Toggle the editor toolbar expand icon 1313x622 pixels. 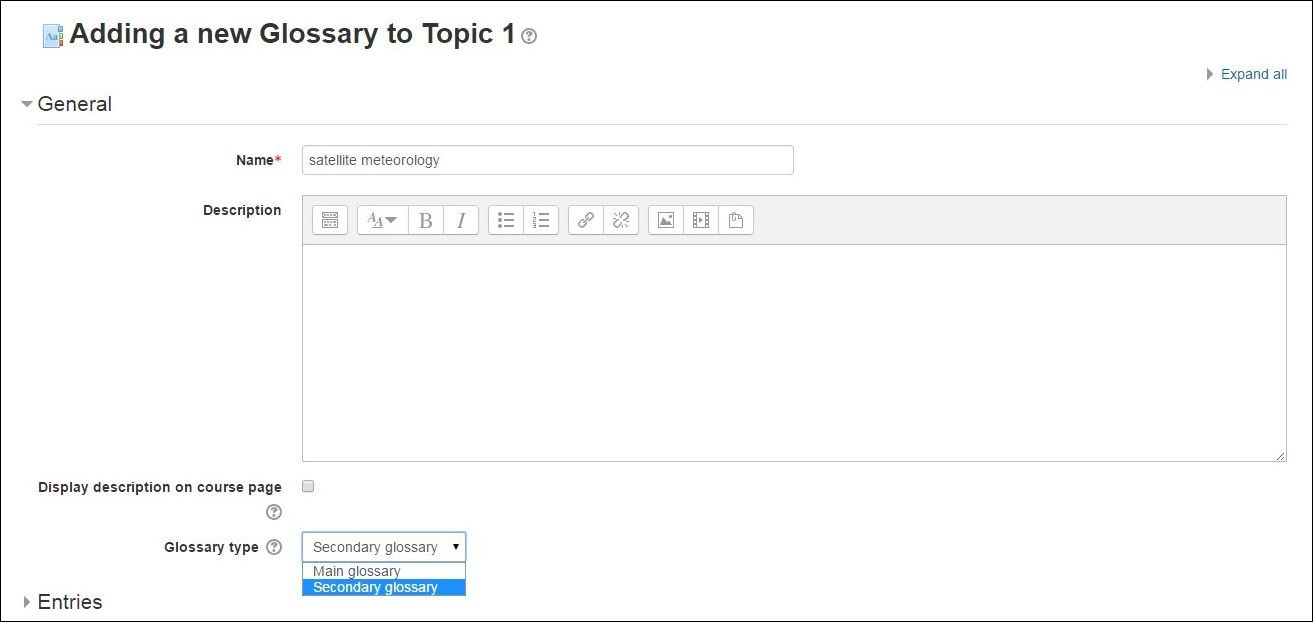point(330,220)
